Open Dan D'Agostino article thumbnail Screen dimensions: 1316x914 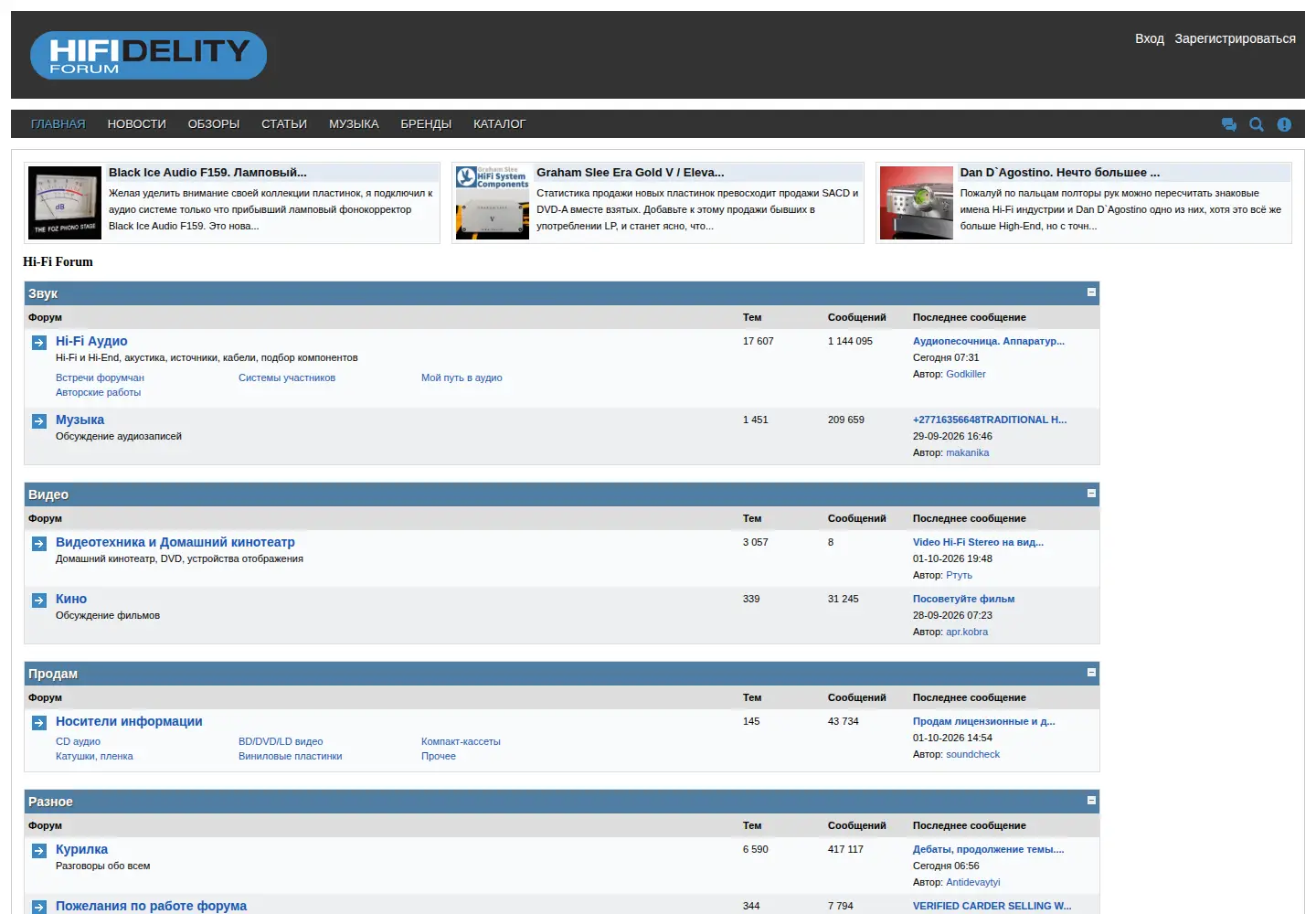[x=917, y=203]
